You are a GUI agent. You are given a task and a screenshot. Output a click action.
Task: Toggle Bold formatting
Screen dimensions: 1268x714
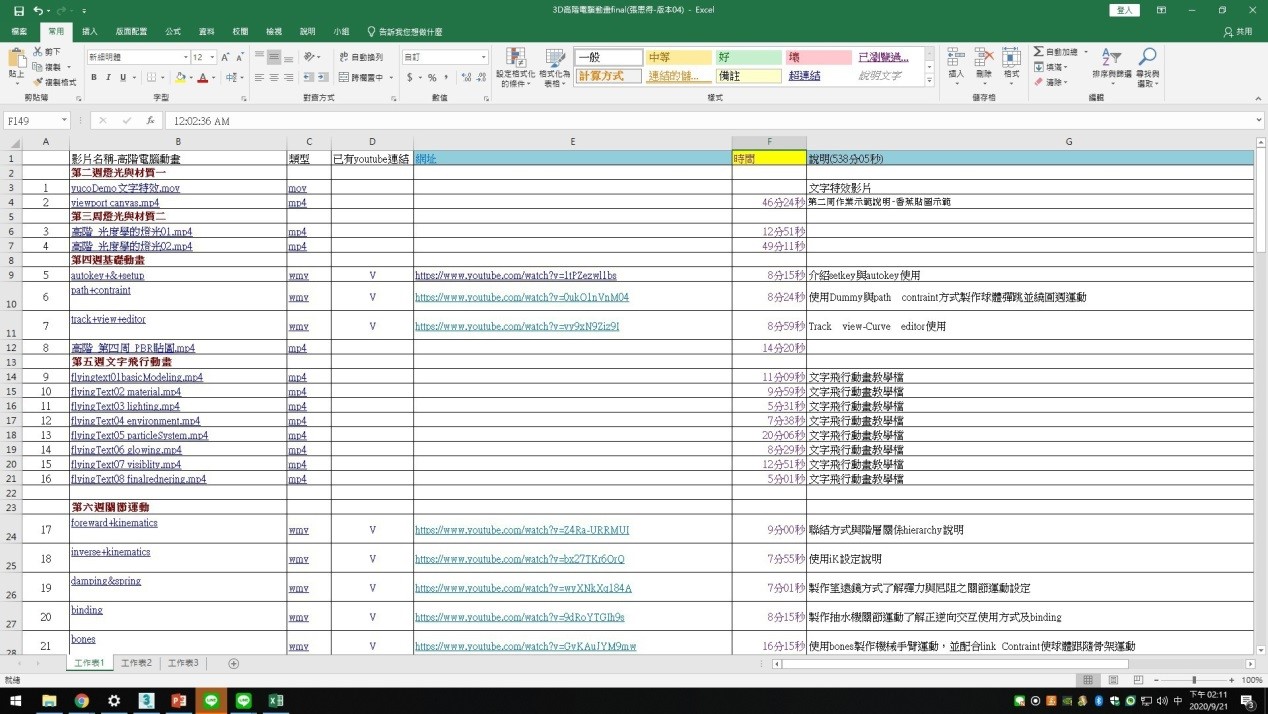(x=95, y=77)
